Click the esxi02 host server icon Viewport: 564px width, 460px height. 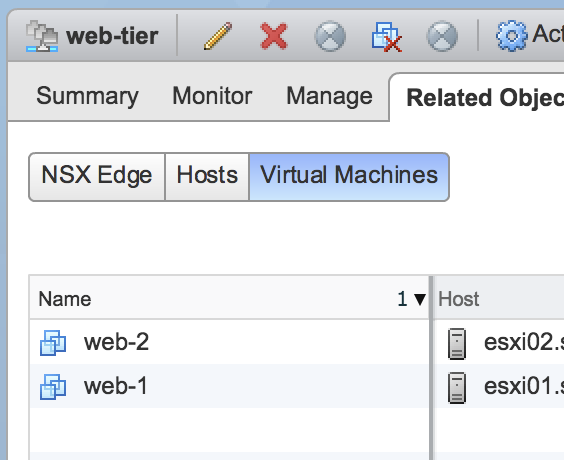[x=457, y=343]
